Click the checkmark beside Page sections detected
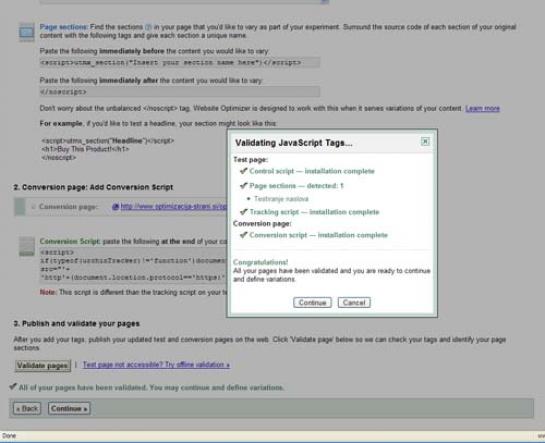This screenshot has width=545, height=443. pyautogui.click(x=243, y=186)
